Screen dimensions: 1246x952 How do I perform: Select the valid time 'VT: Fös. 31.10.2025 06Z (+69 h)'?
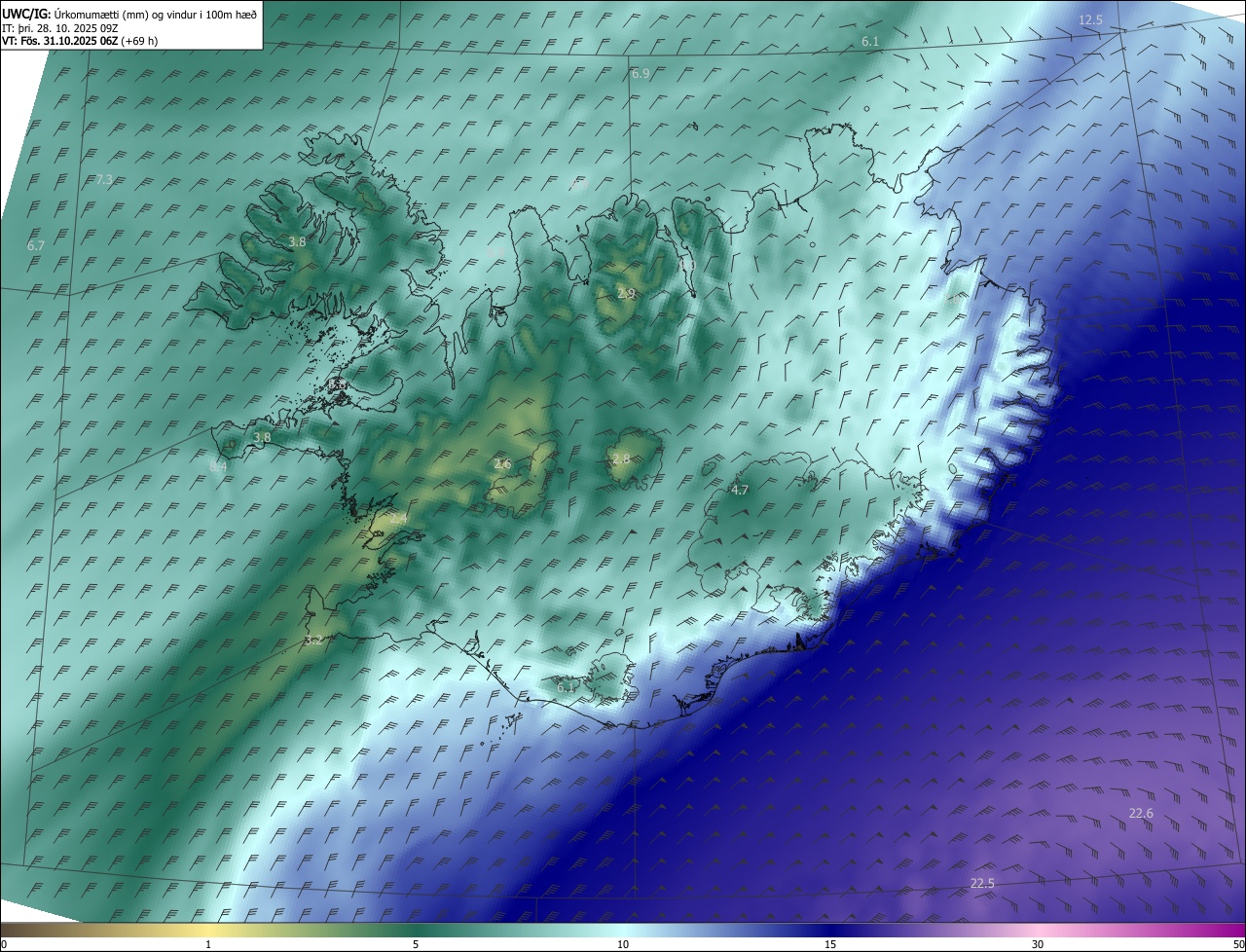pyautogui.click(x=80, y=42)
